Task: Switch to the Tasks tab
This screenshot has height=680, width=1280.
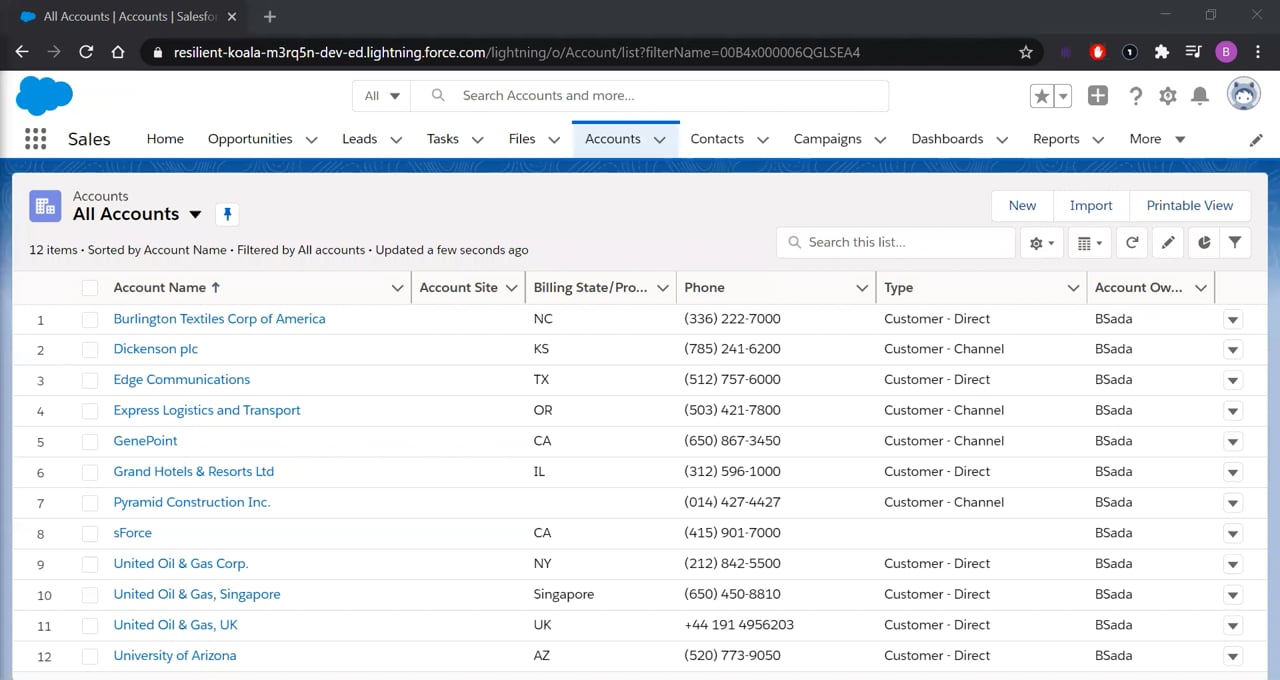Action: (443, 139)
